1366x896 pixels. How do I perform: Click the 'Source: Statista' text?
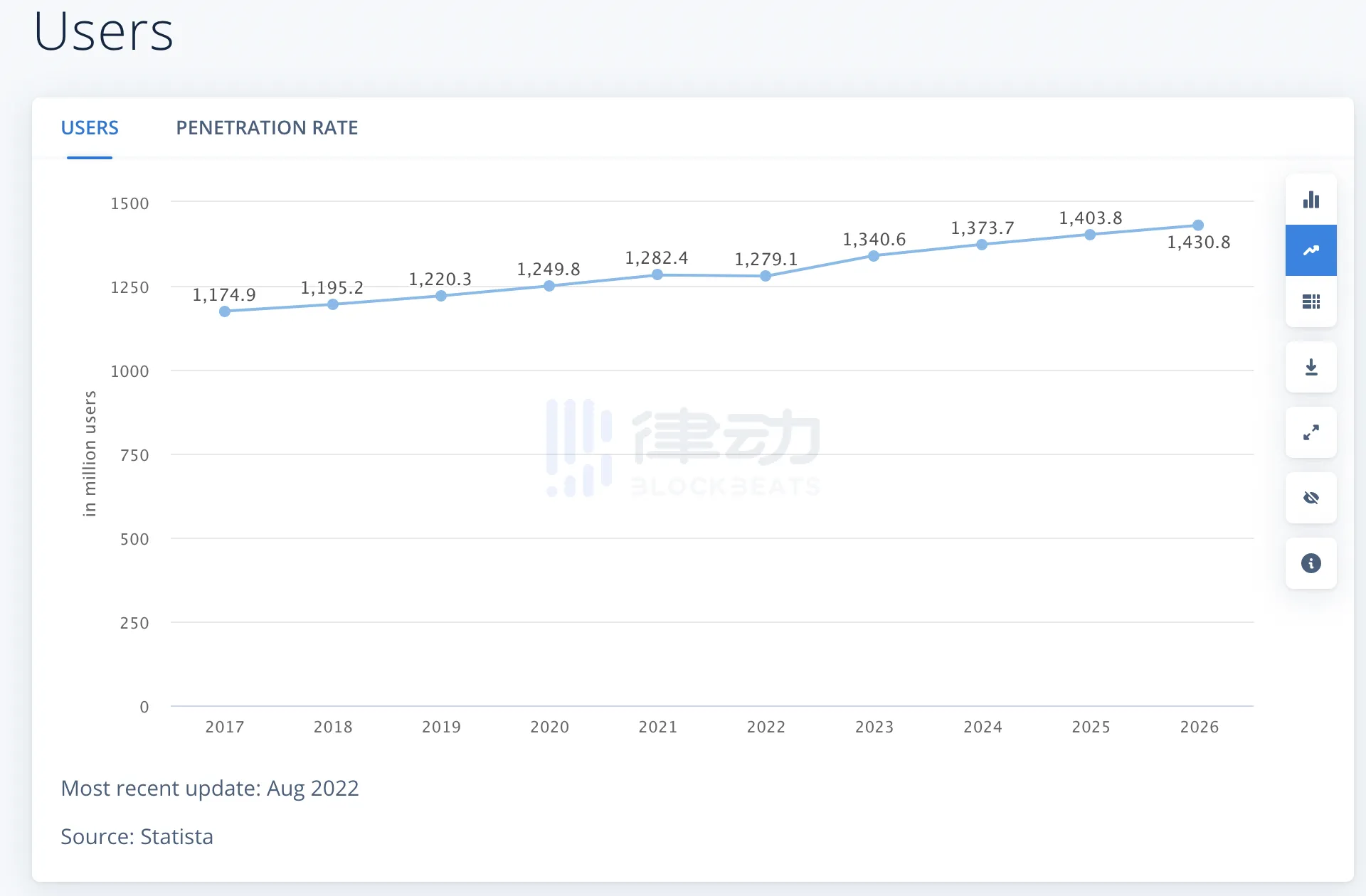pyautogui.click(x=137, y=836)
